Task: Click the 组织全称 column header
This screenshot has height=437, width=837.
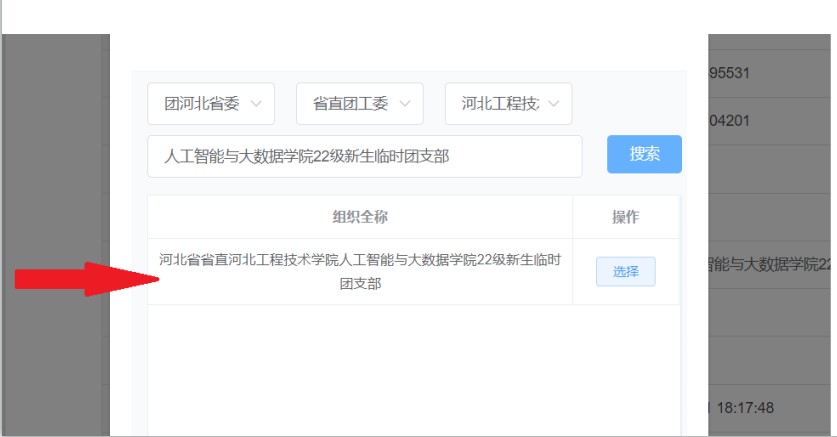Action: (360, 217)
